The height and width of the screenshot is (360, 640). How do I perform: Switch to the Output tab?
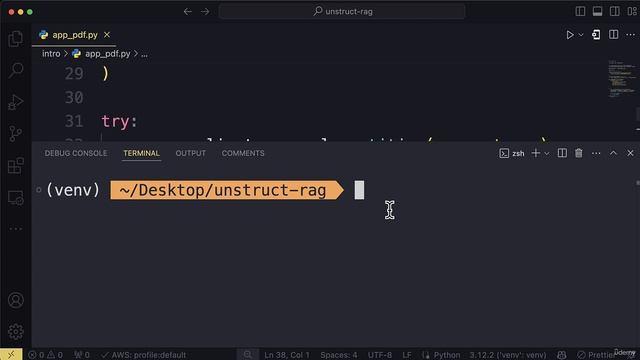coord(191,153)
